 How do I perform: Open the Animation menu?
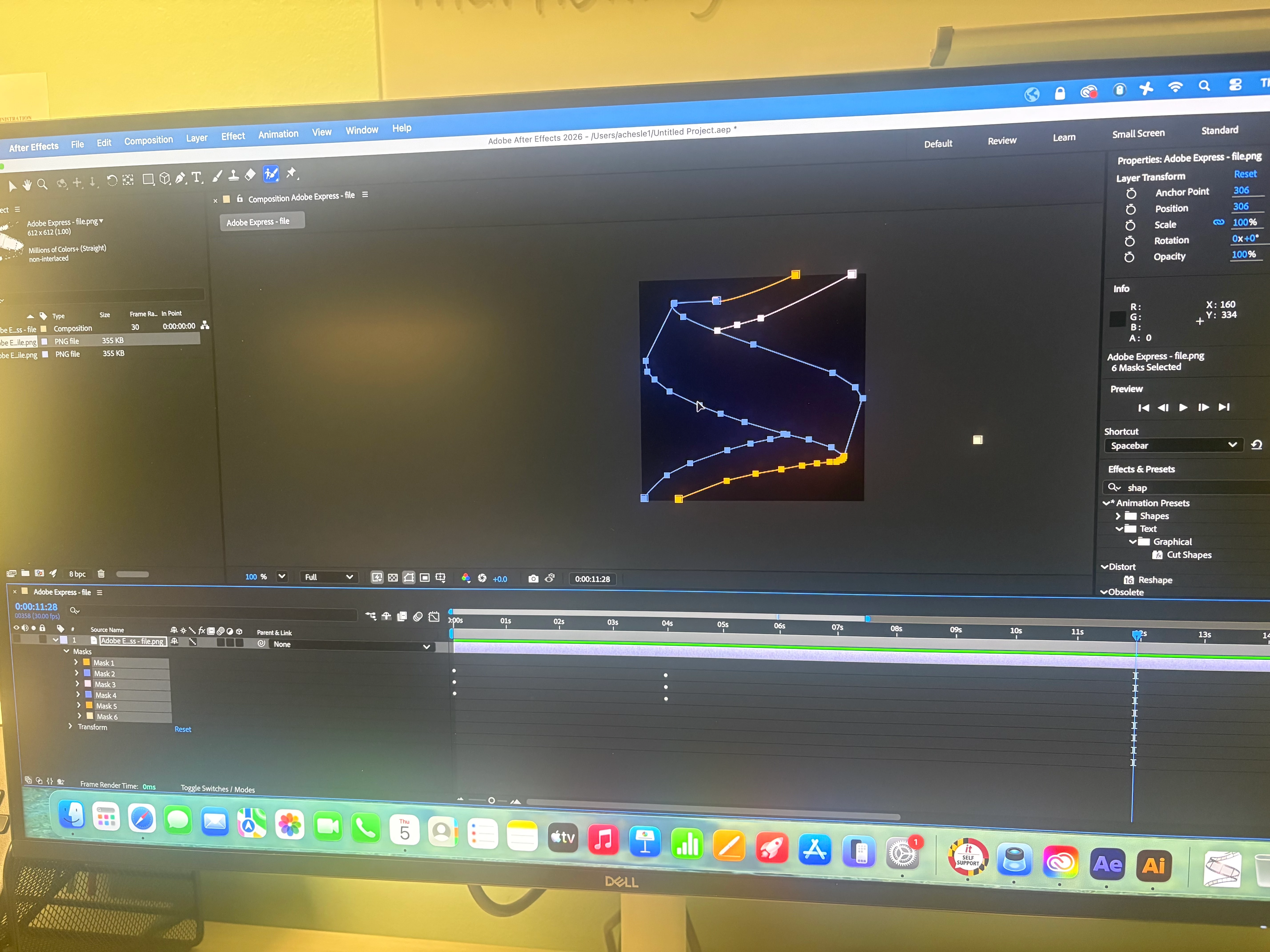click(x=278, y=134)
